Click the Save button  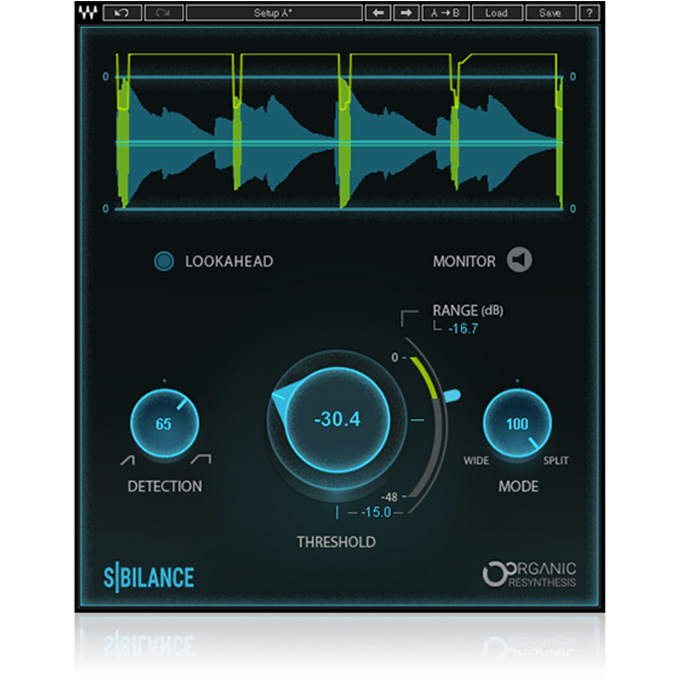[550, 13]
